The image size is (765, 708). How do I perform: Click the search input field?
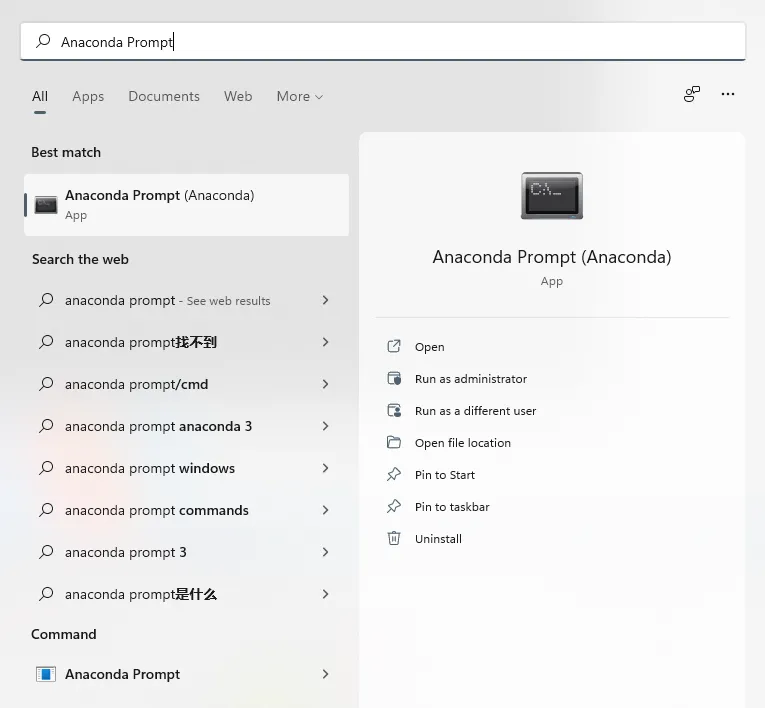coord(400,42)
